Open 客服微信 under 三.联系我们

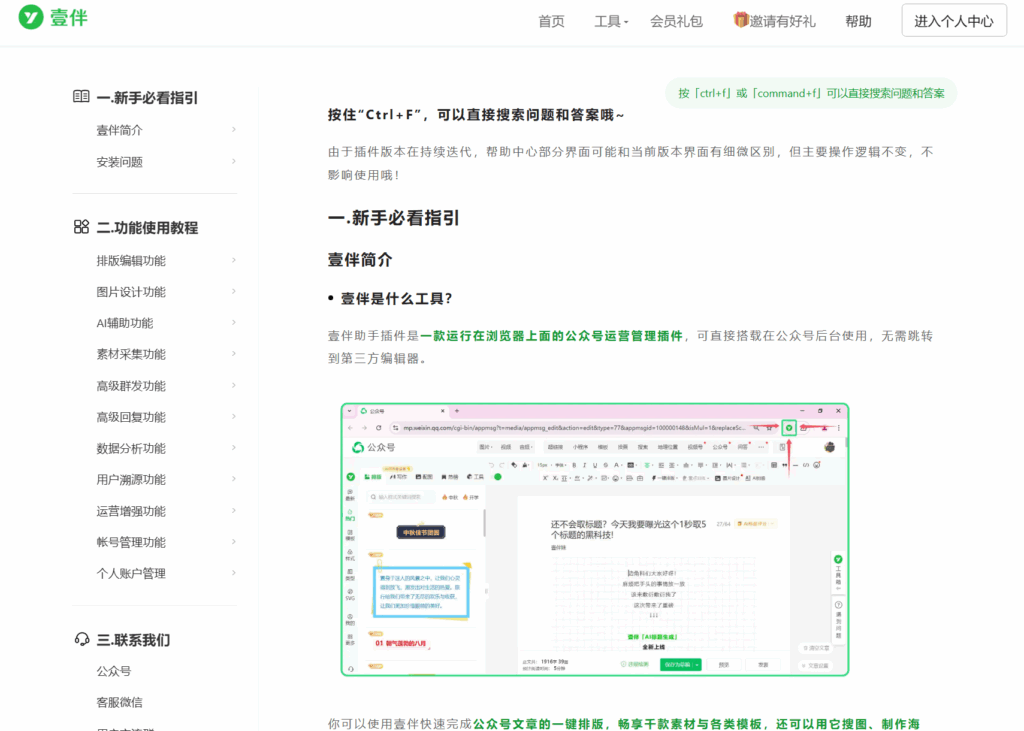click(120, 702)
